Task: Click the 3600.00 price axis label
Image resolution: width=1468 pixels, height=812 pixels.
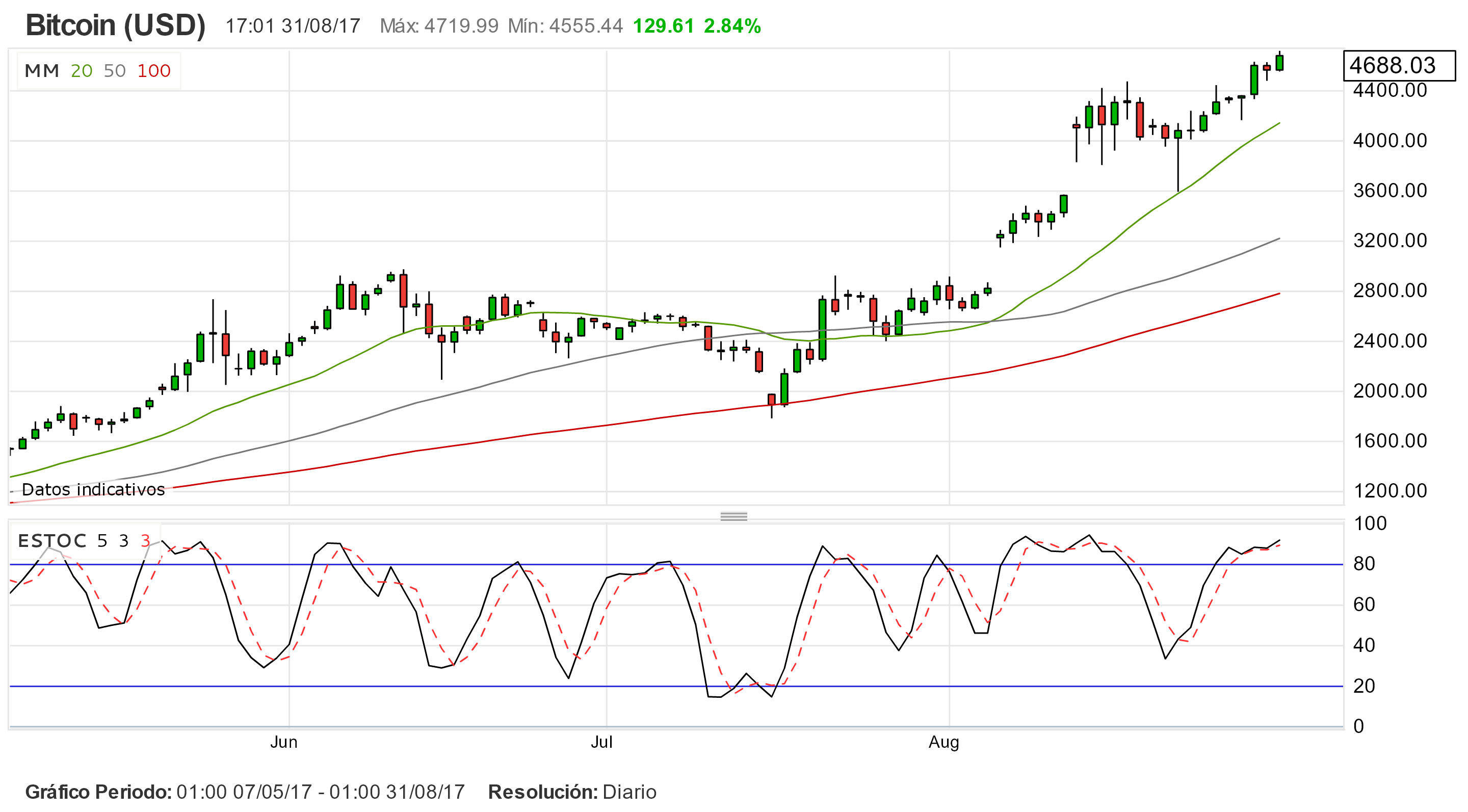Action: pos(1390,190)
